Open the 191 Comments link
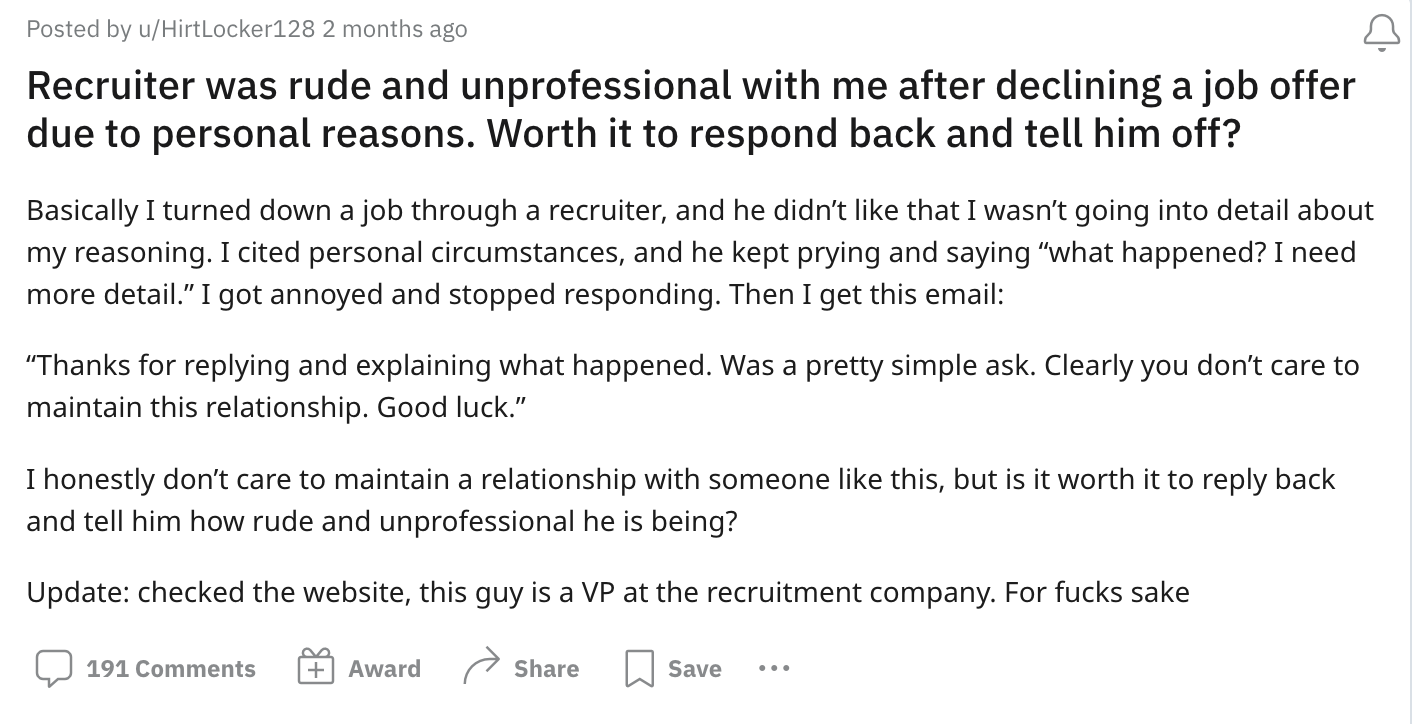 tap(170, 669)
